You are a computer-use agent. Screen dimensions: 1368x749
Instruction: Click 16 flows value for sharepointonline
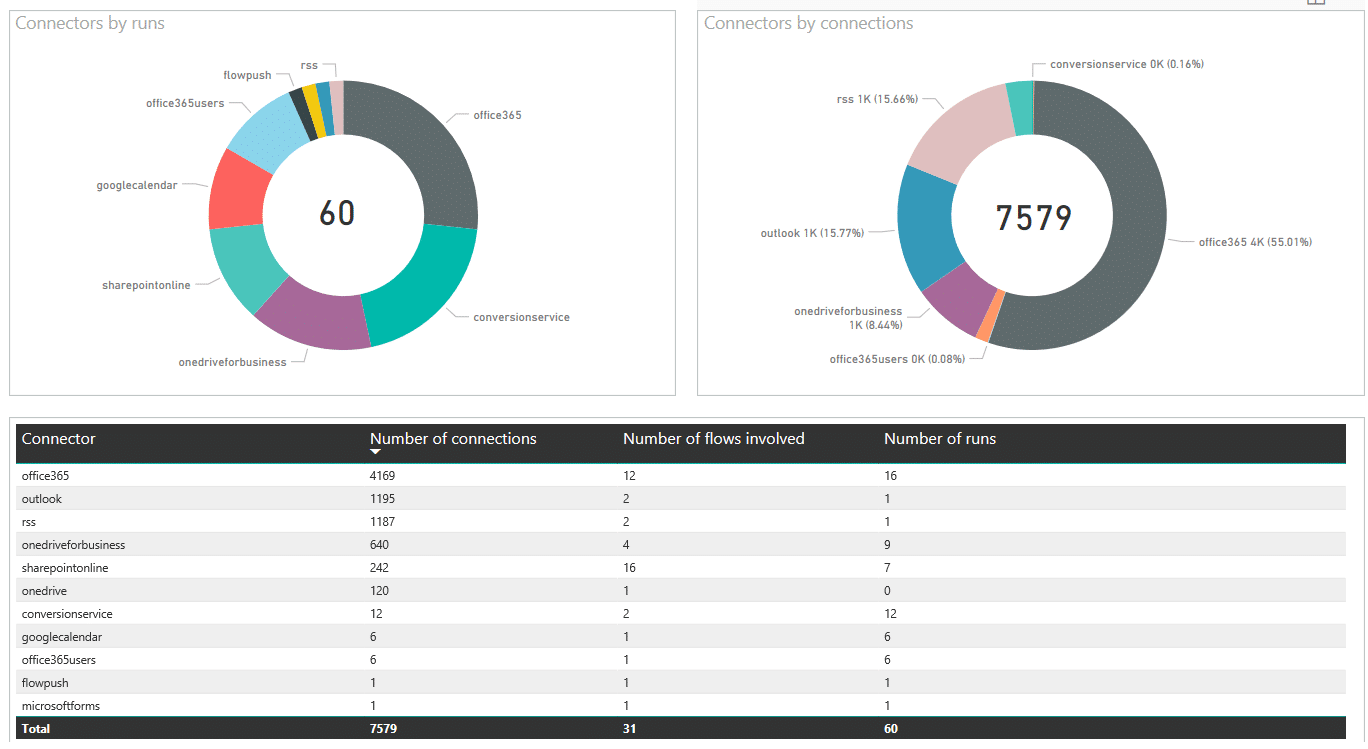[x=629, y=568]
